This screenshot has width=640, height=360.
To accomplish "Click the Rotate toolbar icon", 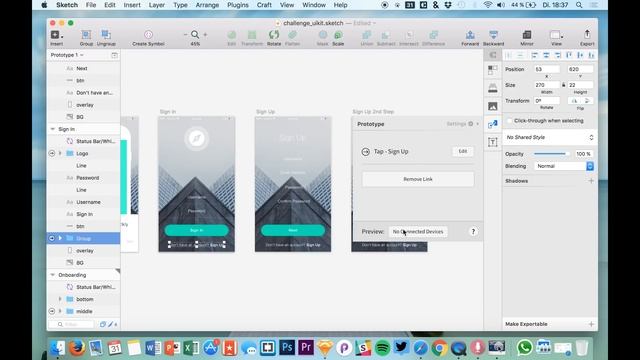I will click(274, 35).
